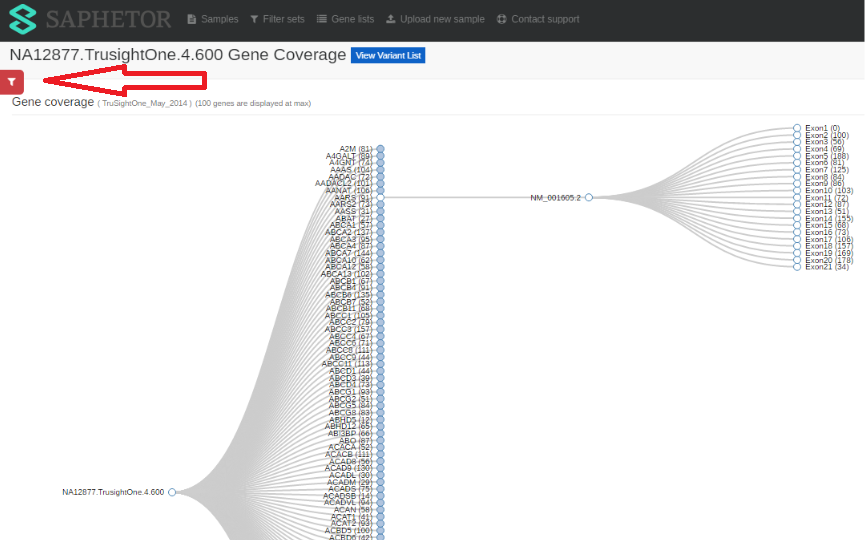This screenshot has height=553, width=865.
Task: Click the '100 genes are displayed at max' note
Action: (x=253, y=104)
